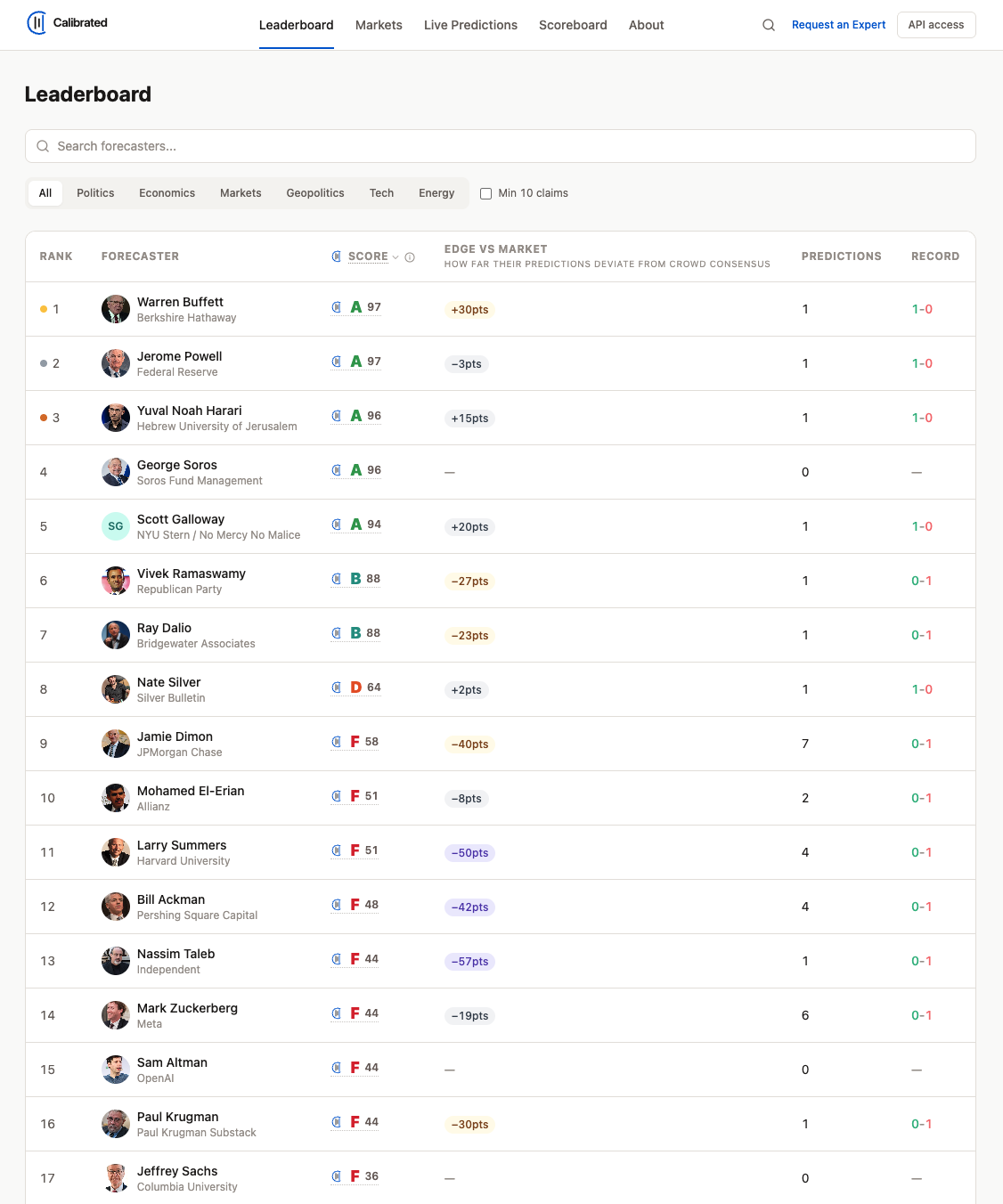Click the score badge icon in Ray Dalio's row
The width and height of the screenshot is (1003, 1204).
337,633
